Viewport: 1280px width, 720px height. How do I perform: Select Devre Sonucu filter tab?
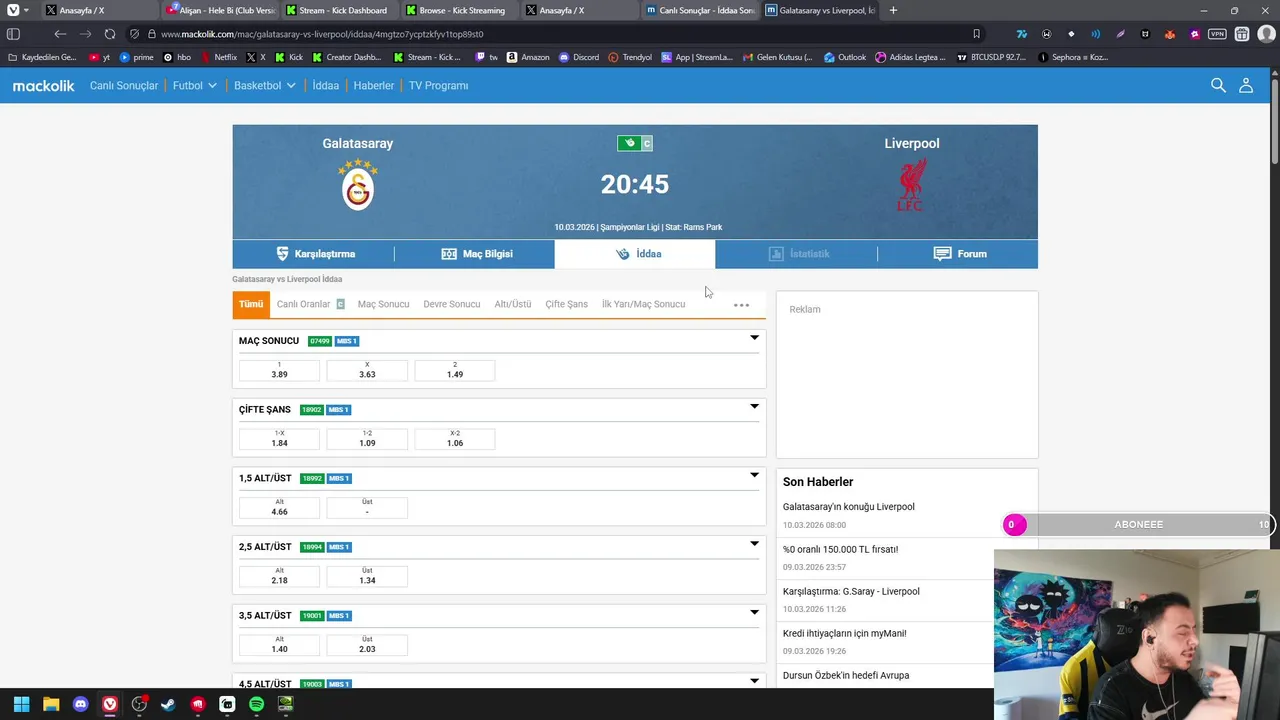[x=451, y=304]
